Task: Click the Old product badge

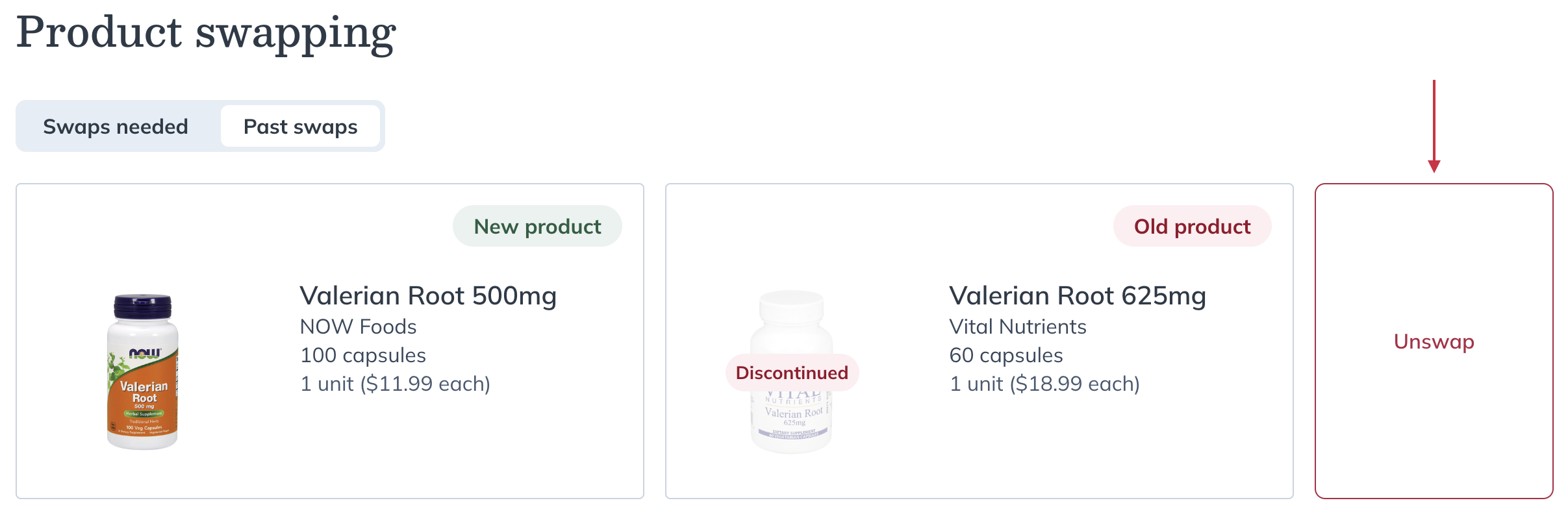Action: (1192, 226)
